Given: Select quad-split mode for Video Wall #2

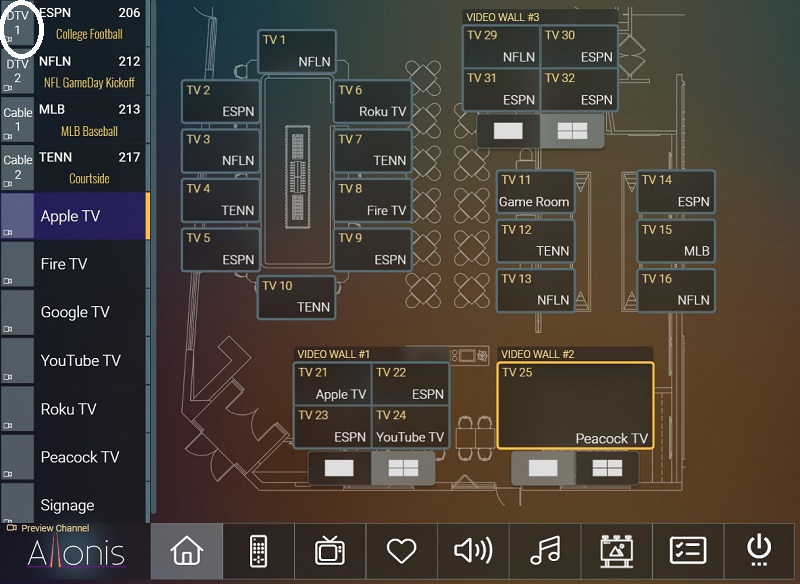Looking at the screenshot, I should tap(607, 468).
